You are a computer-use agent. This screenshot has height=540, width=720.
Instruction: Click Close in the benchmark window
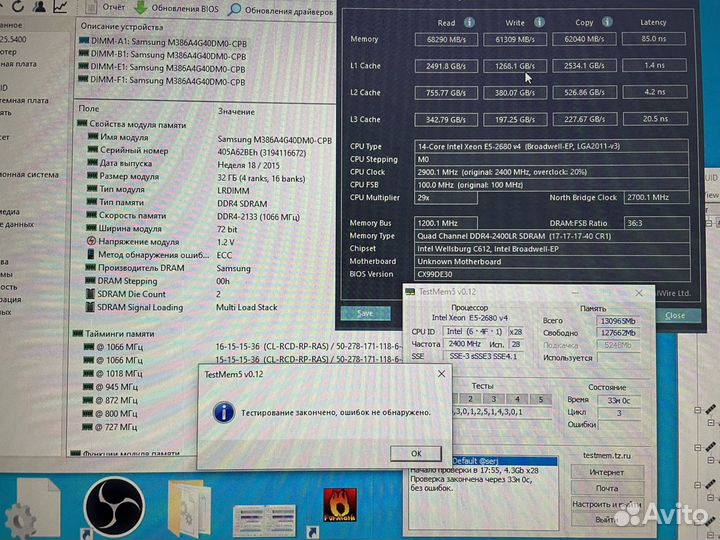click(x=675, y=315)
